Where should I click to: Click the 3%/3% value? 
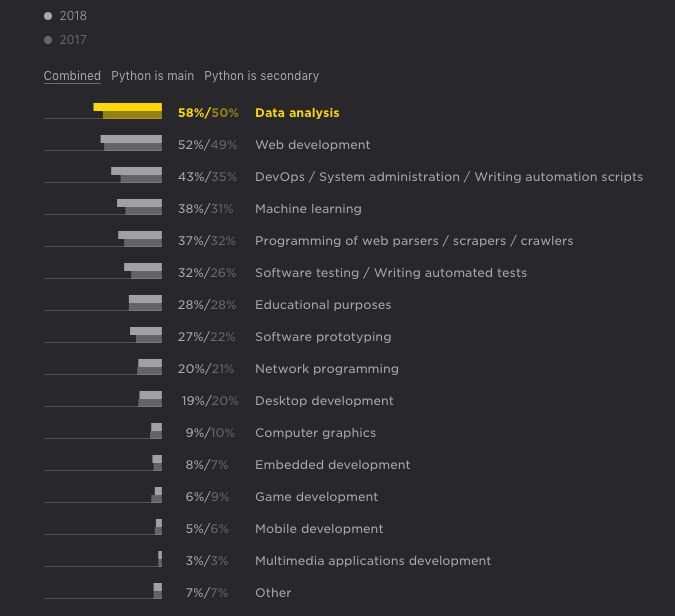click(x=207, y=561)
